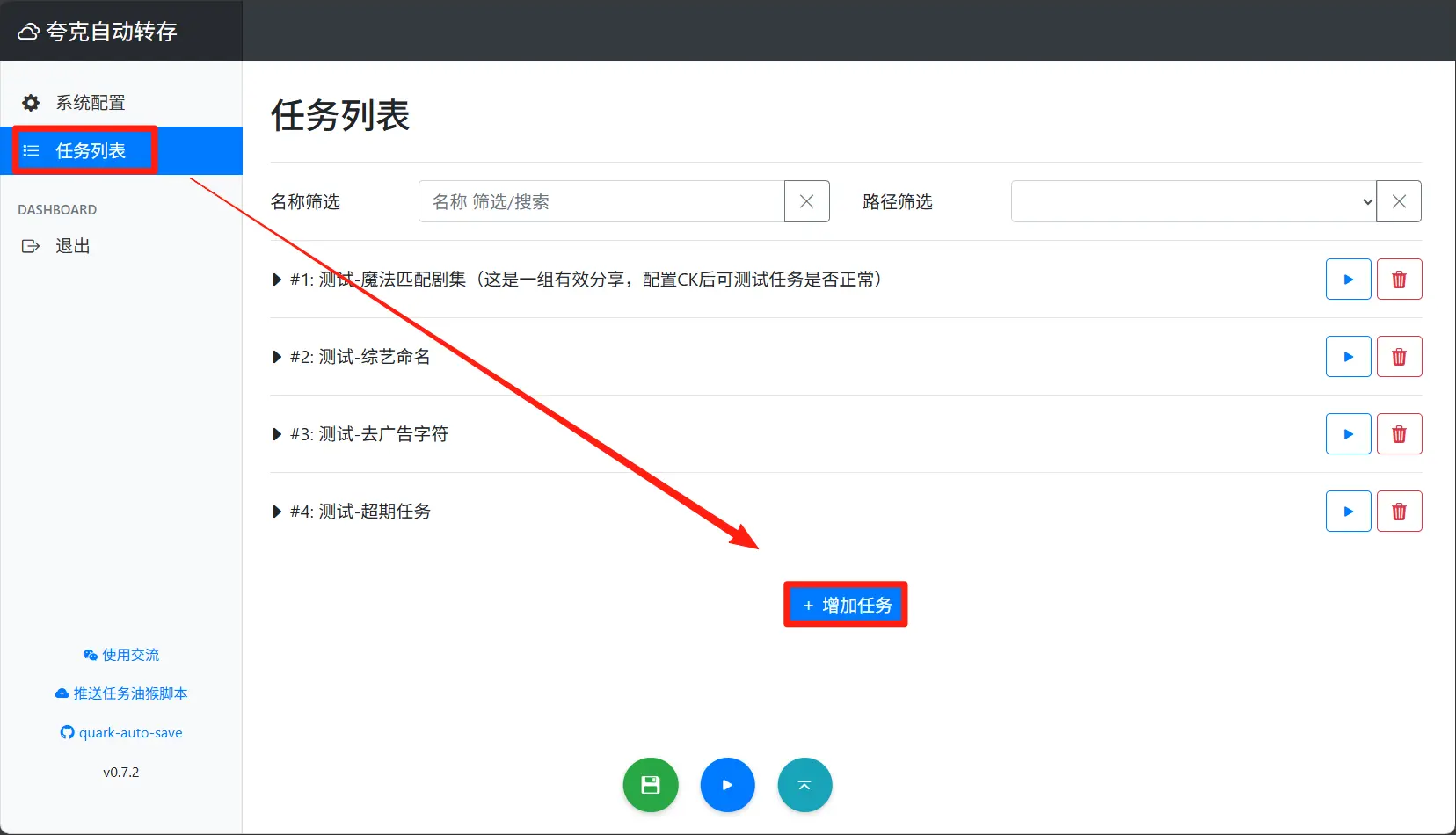
Task: Click the teal scroll-to-top button
Action: pos(804,785)
